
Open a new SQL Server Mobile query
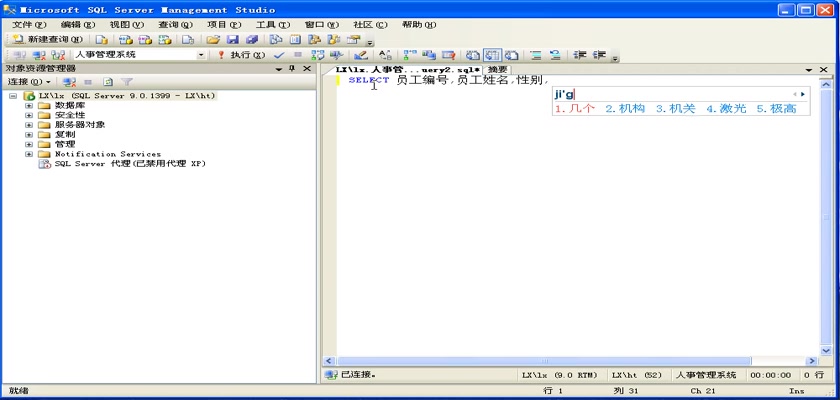188,40
